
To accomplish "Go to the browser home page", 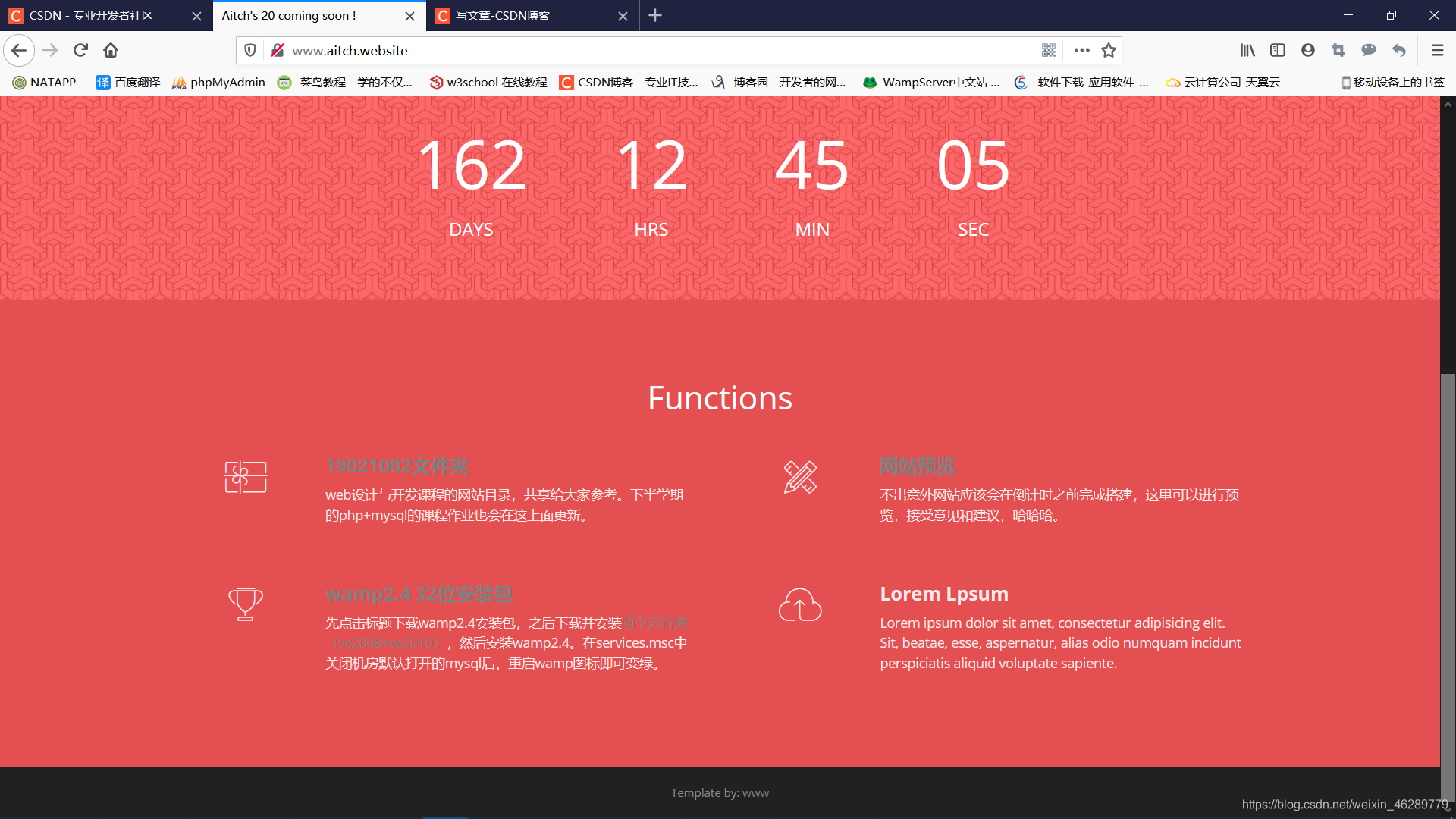I will coord(111,50).
